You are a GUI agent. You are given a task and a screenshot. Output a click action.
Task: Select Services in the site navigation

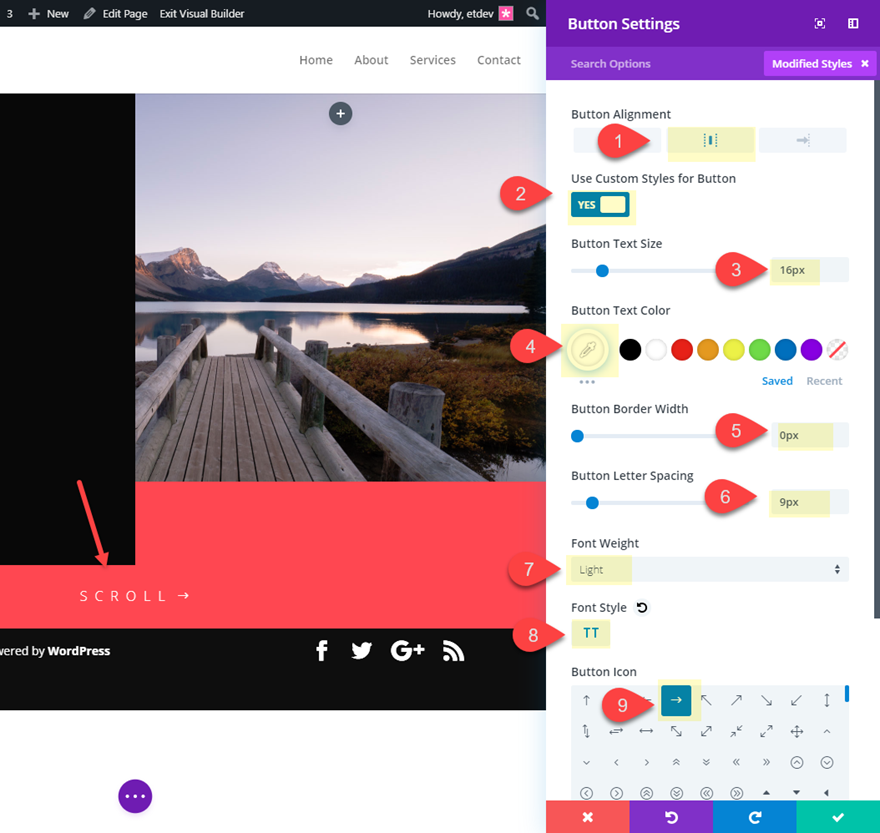coord(432,60)
